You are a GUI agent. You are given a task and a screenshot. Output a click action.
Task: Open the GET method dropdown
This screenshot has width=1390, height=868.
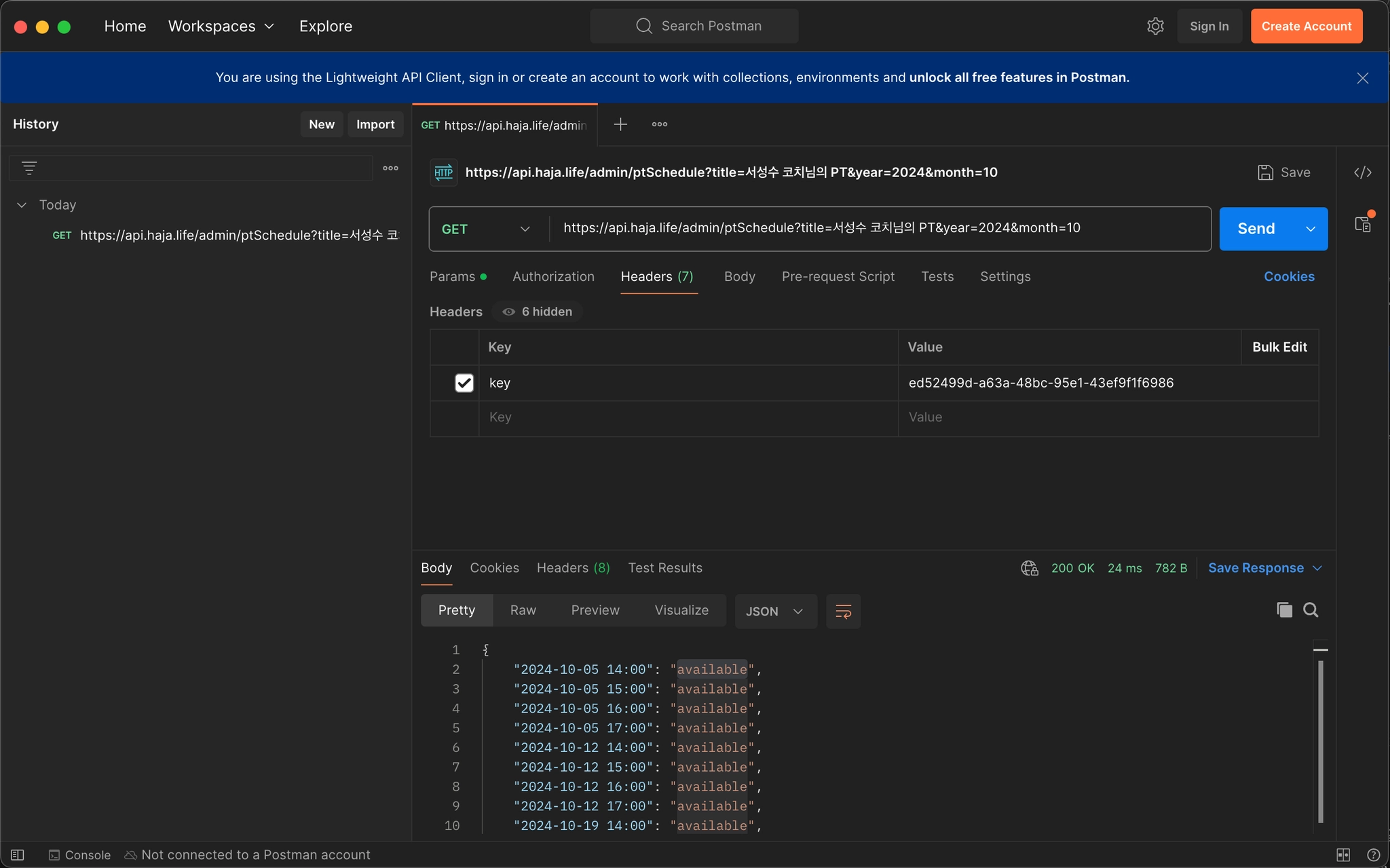[485, 229]
